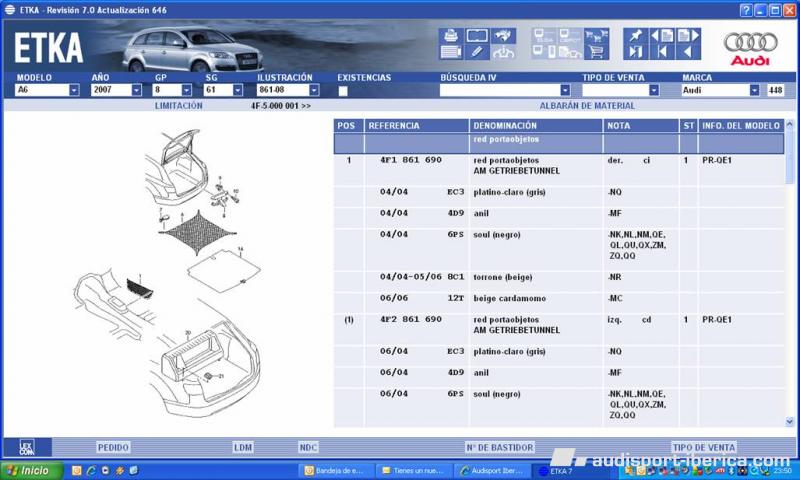The height and width of the screenshot is (480, 800).
Task: Toggle the Existencias checkbox
Action: (343, 91)
